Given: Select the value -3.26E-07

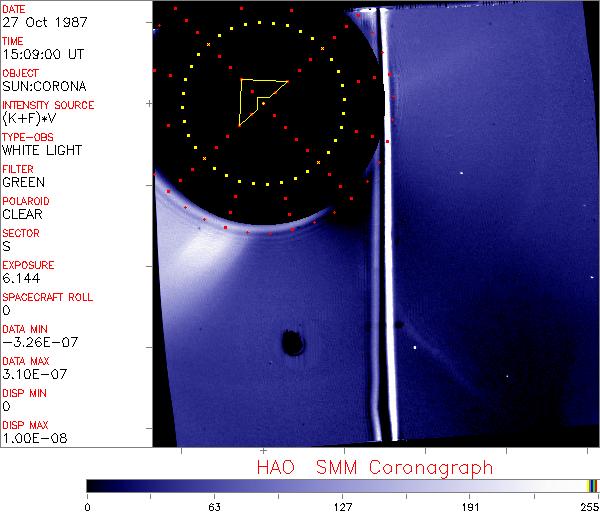Looking at the screenshot, I should (x=40, y=342).
